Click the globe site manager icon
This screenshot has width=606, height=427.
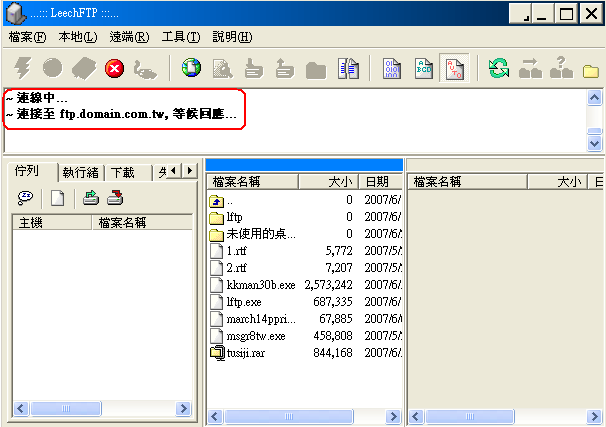191,69
